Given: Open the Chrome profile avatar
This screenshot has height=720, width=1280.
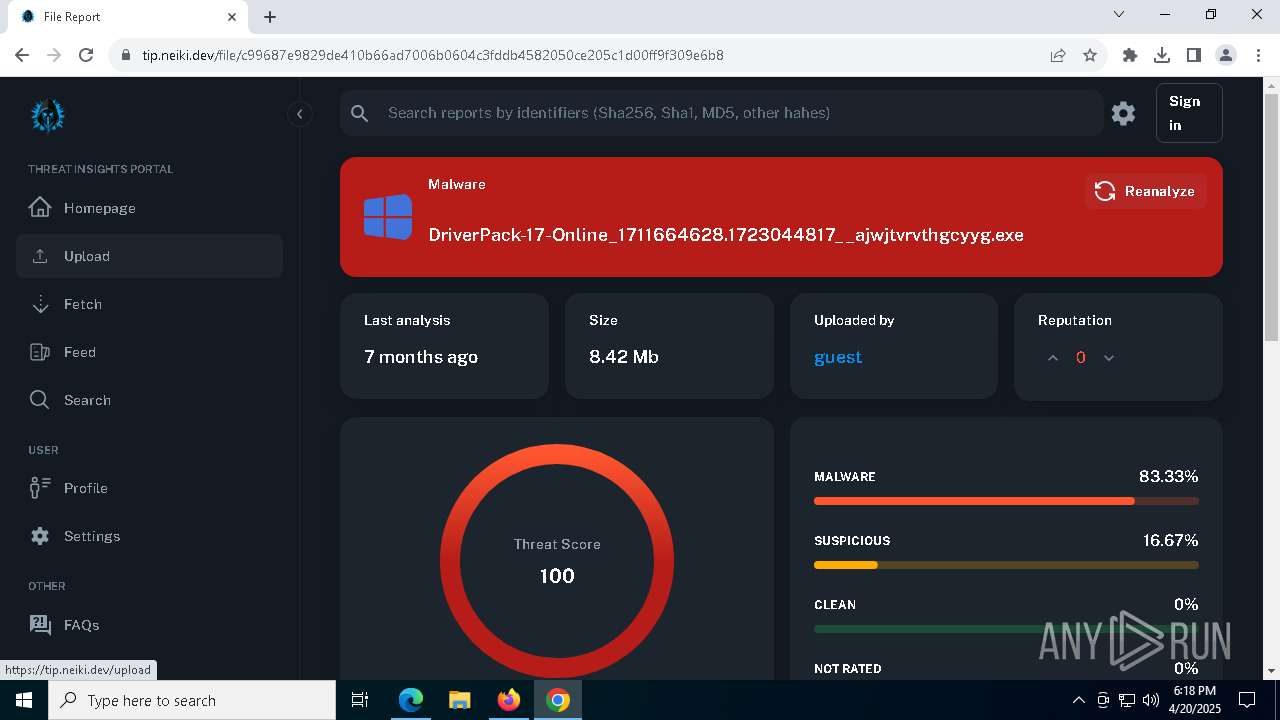Looking at the screenshot, I should (x=1226, y=55).
